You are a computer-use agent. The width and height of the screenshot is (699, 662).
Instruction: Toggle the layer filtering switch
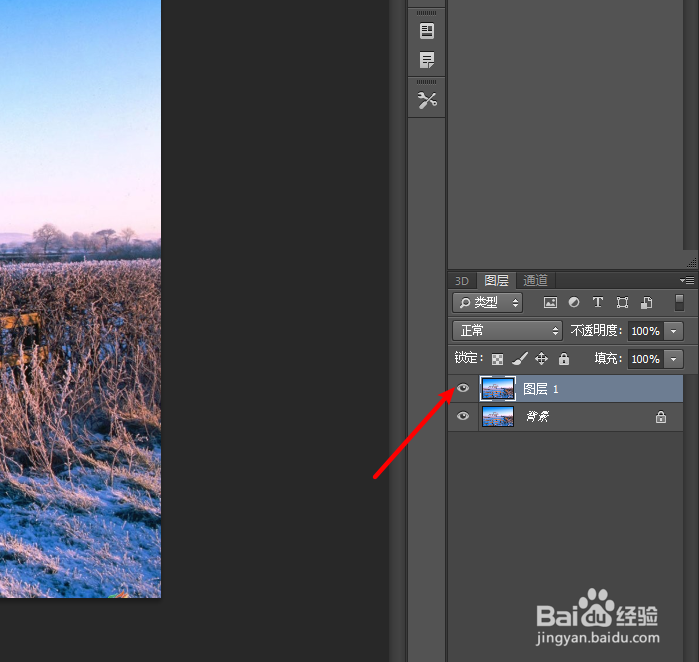[679, 302]
